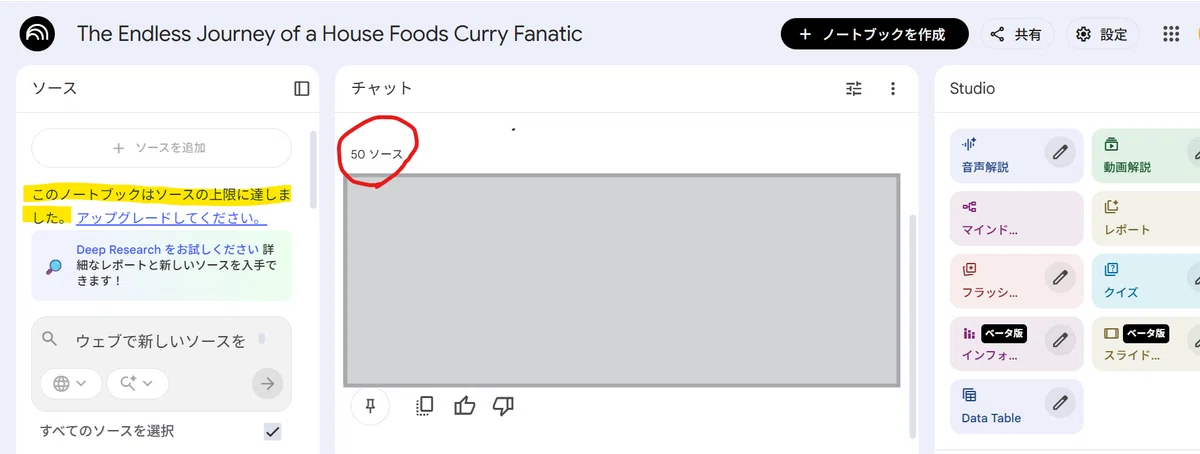This screenshot has height=454, width=1200.
Task: Give thumbs down to the response
Action: click(x=504, y=406)
